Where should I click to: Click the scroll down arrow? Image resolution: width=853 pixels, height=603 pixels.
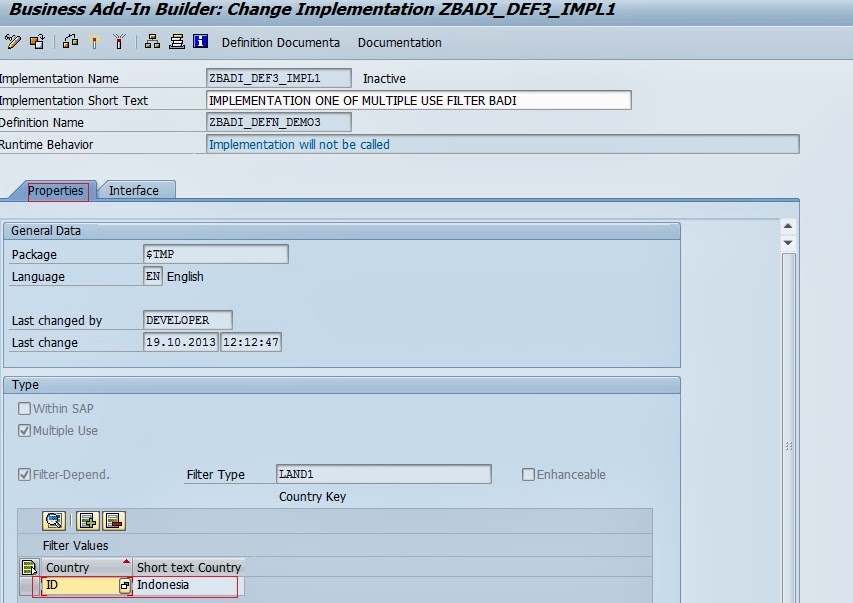(788, 243)
